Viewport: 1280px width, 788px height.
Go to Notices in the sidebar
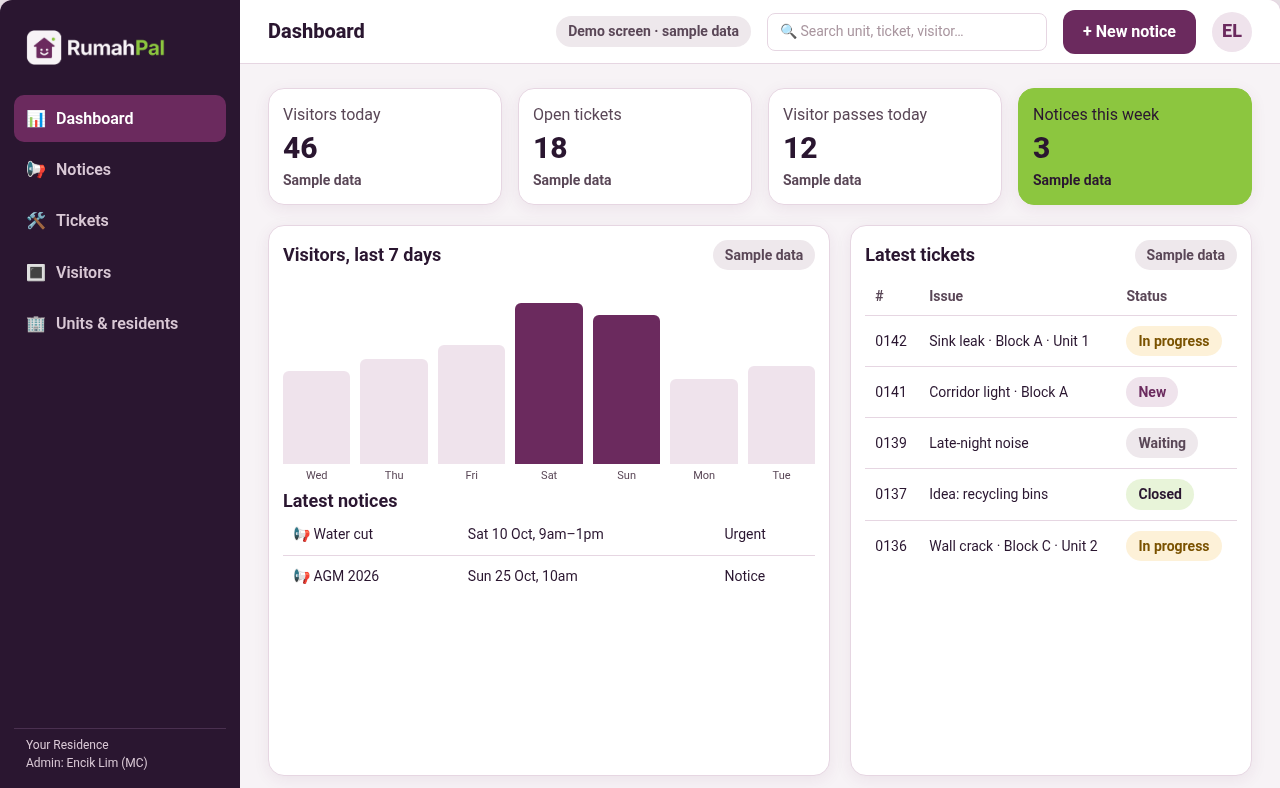coord(120,169)
